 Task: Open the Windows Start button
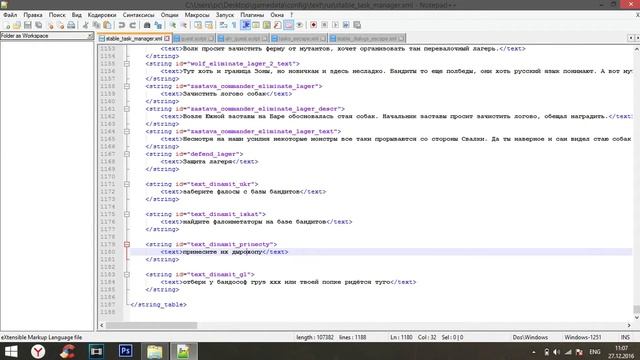point(11,351)
